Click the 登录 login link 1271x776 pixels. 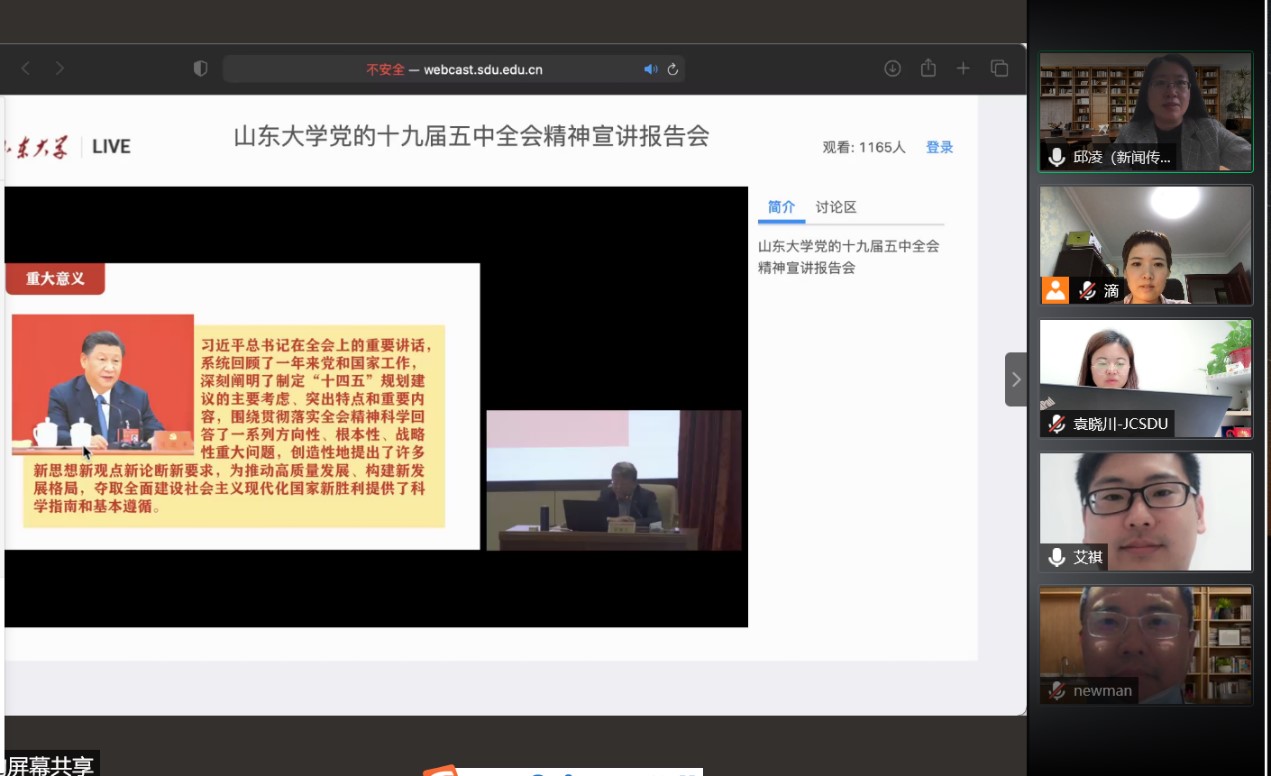click(x=939, y=147)
